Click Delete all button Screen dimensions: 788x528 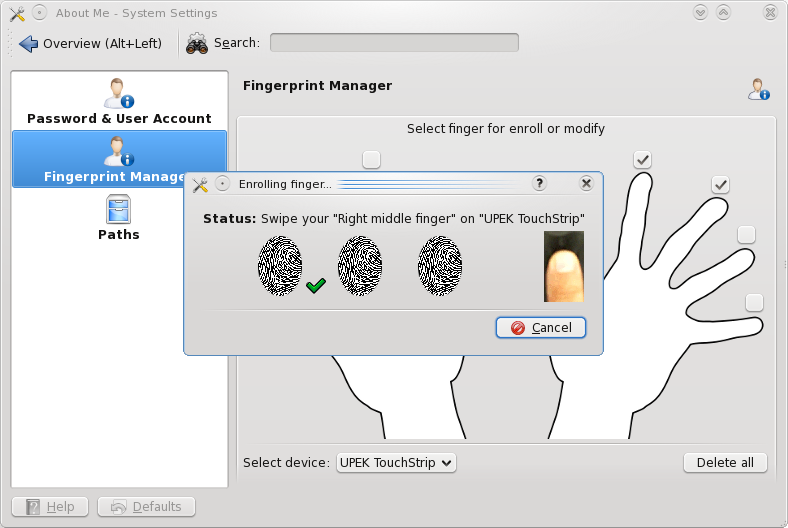[725, 463]
